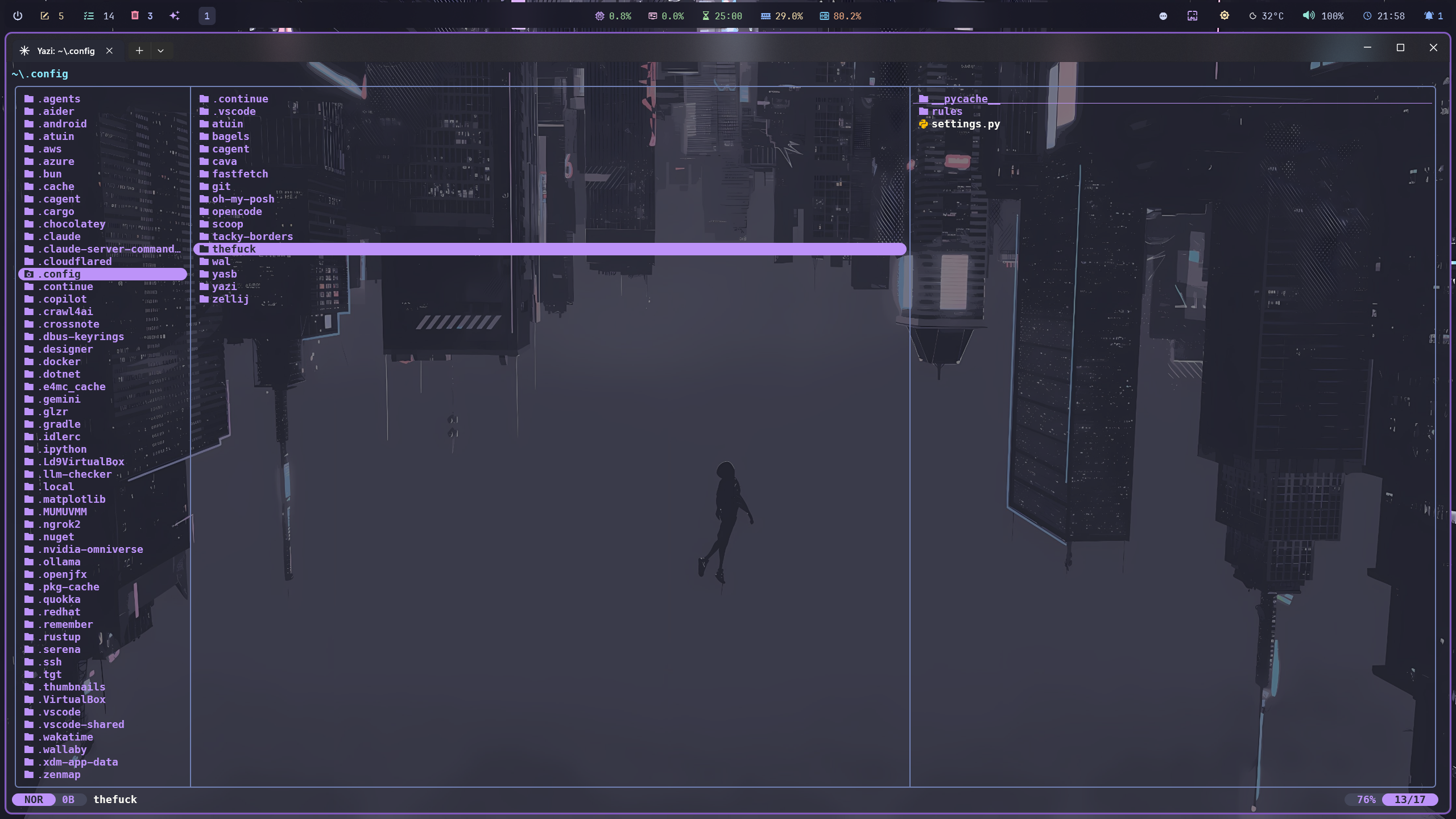This screenshot has width=1456, height=819.
Task: Select the wal folder
Action: (549, 262)
